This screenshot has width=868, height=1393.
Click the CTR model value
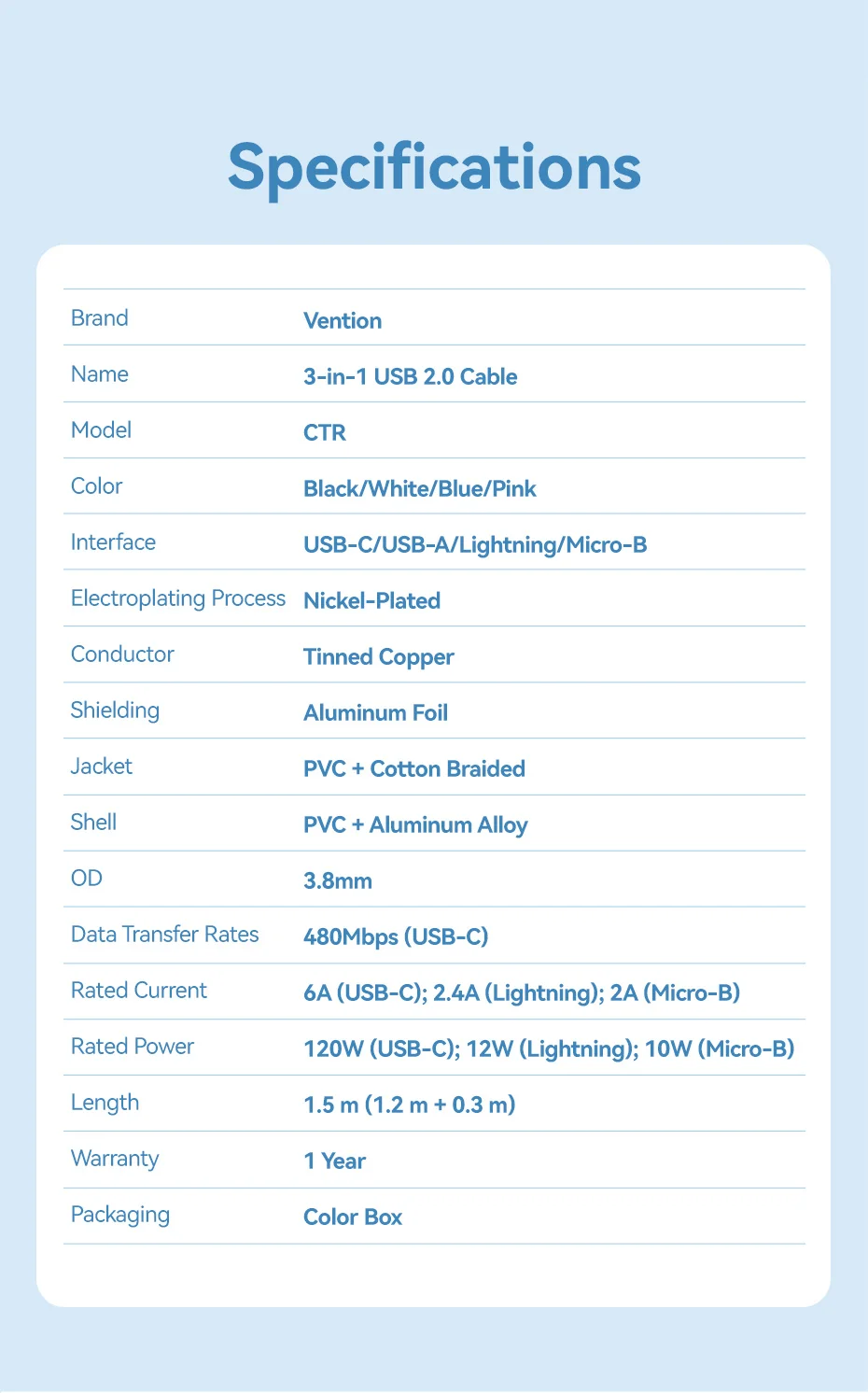[325, 433]
